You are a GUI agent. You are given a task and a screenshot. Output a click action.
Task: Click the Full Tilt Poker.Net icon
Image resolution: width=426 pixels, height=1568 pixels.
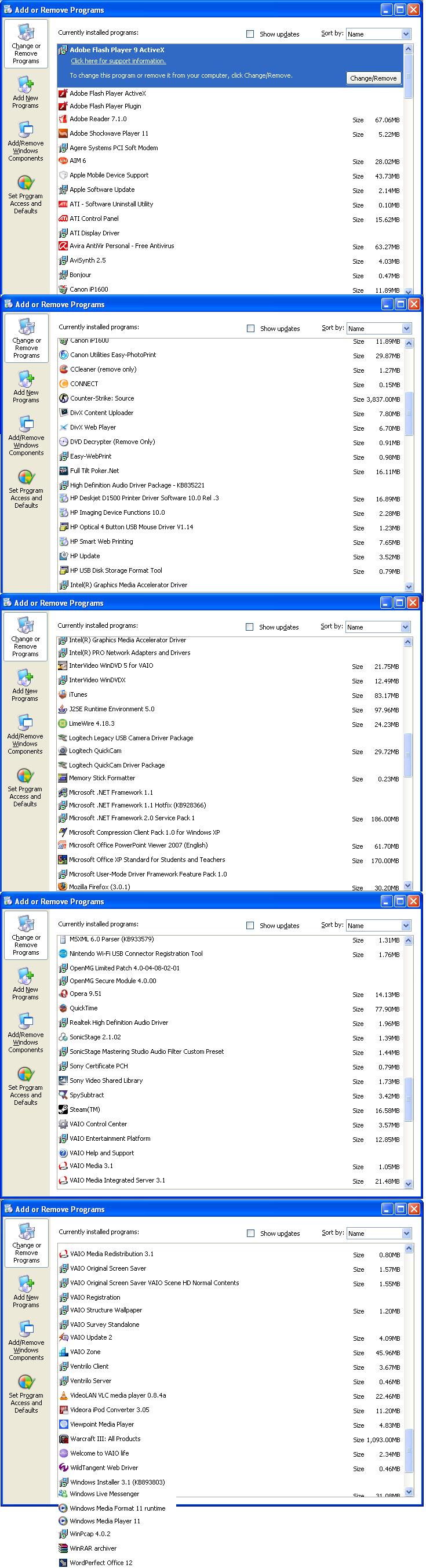pyautogui.click(x=63, y=471)
